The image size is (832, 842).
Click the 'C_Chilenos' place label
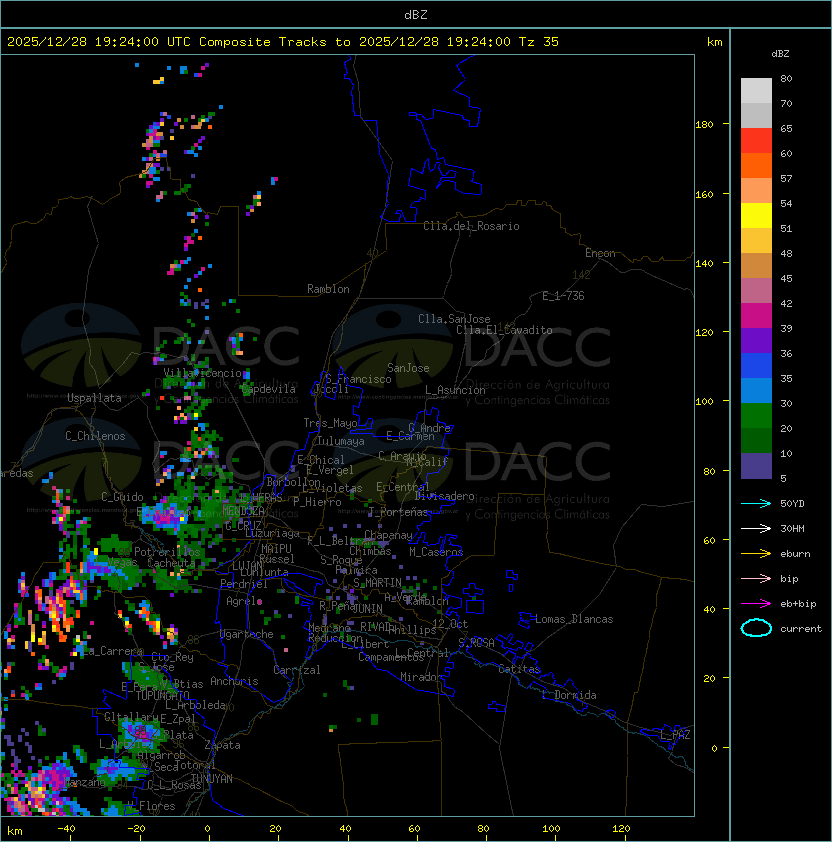click(95, 436)
